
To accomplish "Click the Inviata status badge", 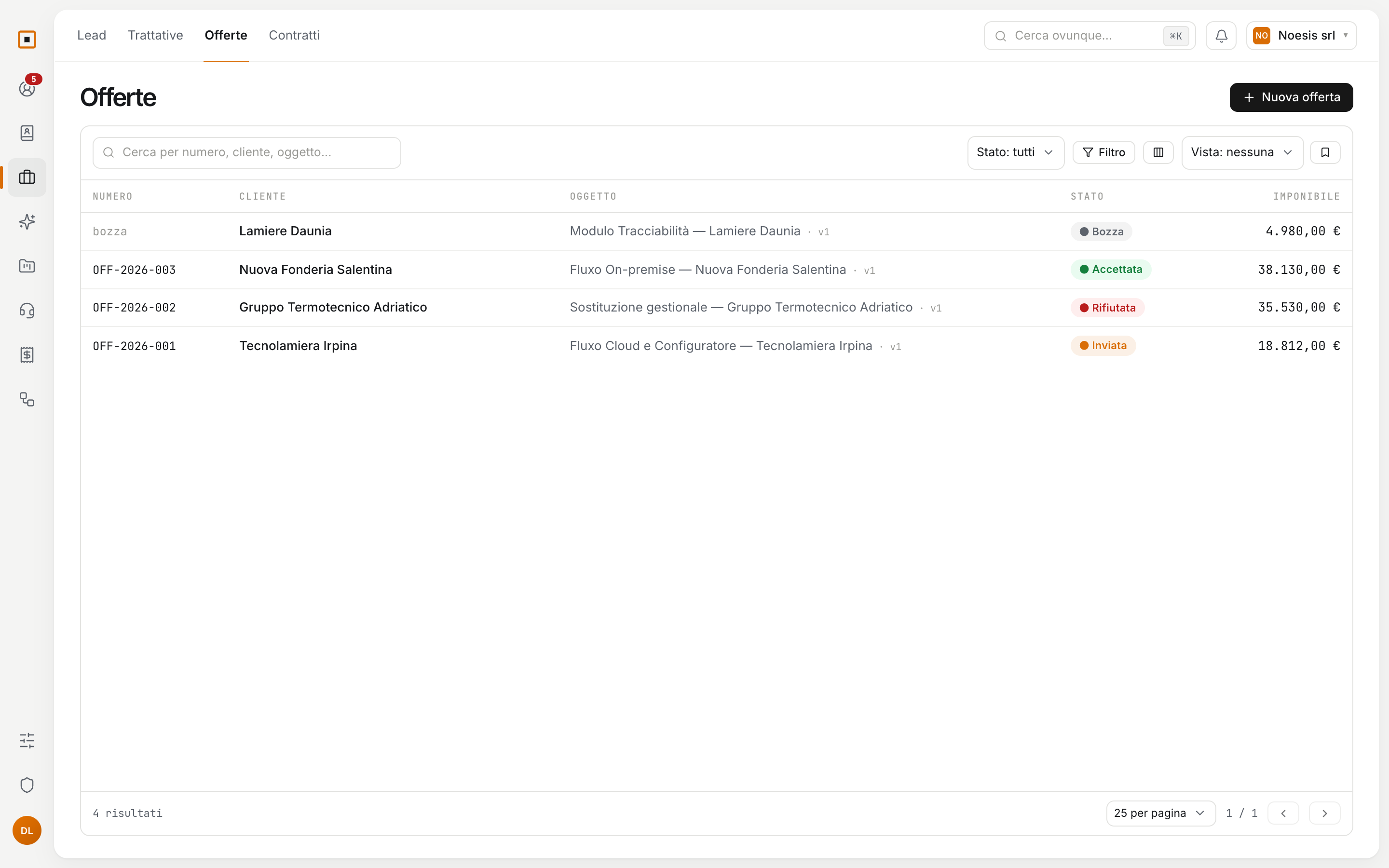I will (x=1103, y=346).
